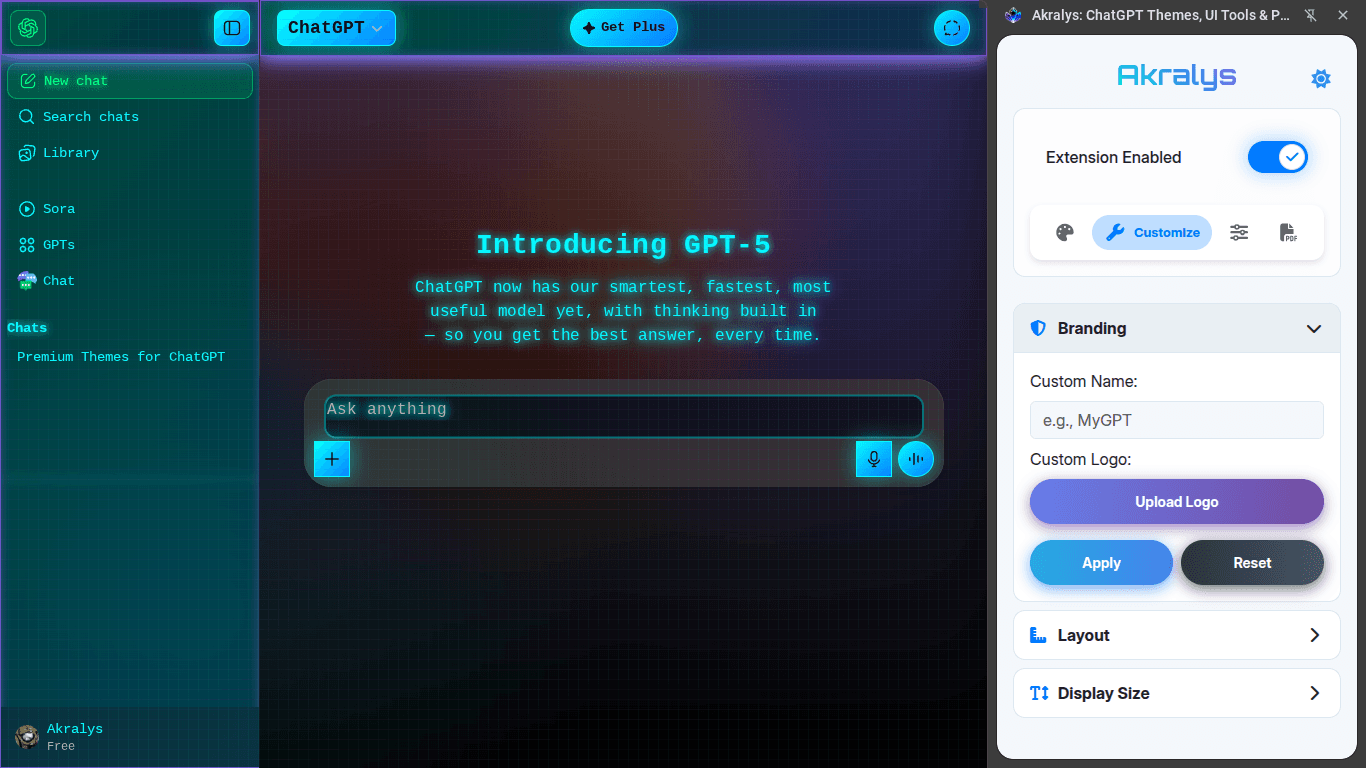Toggle the Extension Enabled switch
This screenshot has height=768, width=1366.
click(1278, 157)
